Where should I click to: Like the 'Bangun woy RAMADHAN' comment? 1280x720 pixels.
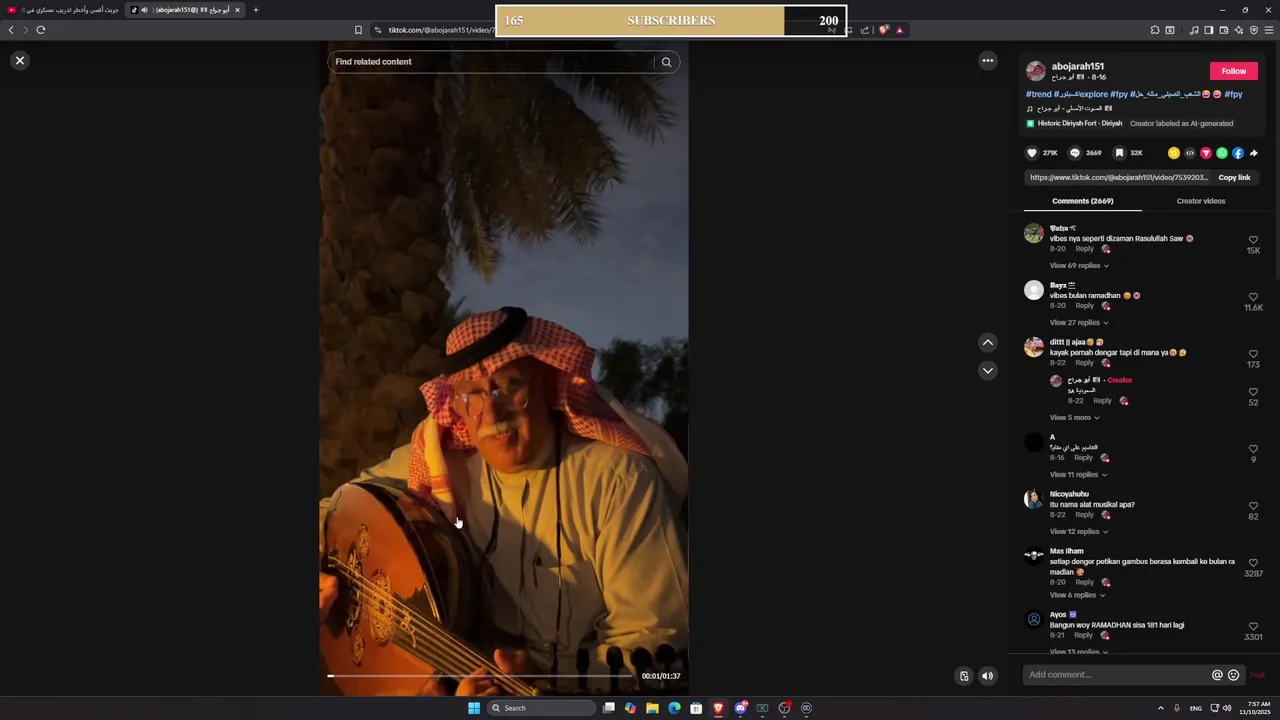coord(1253,626)
